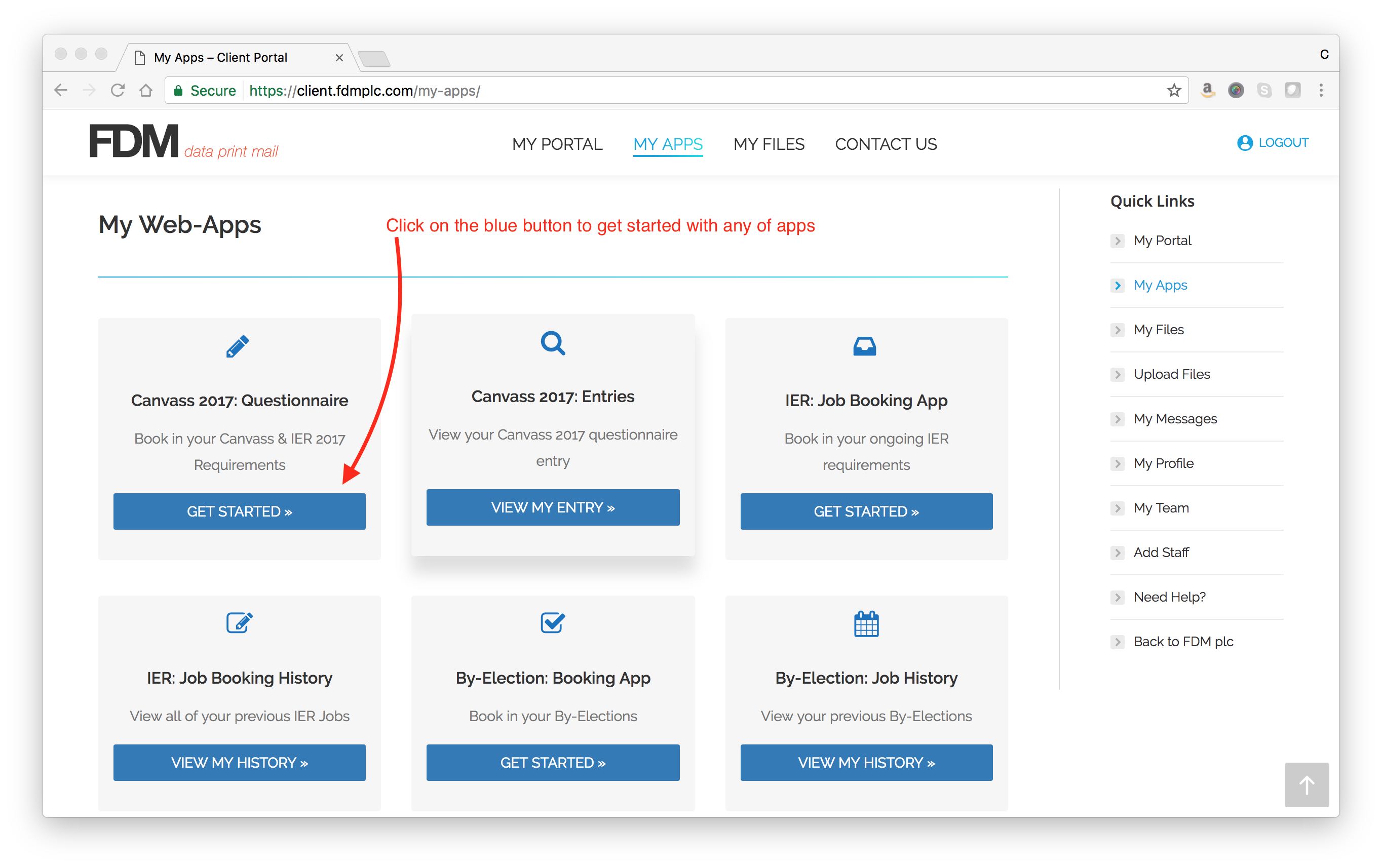This screenshot has height=868, width=1382.
Task: Click the pencil icon above Canvass Questionnaire
Action: coord(238,346)
